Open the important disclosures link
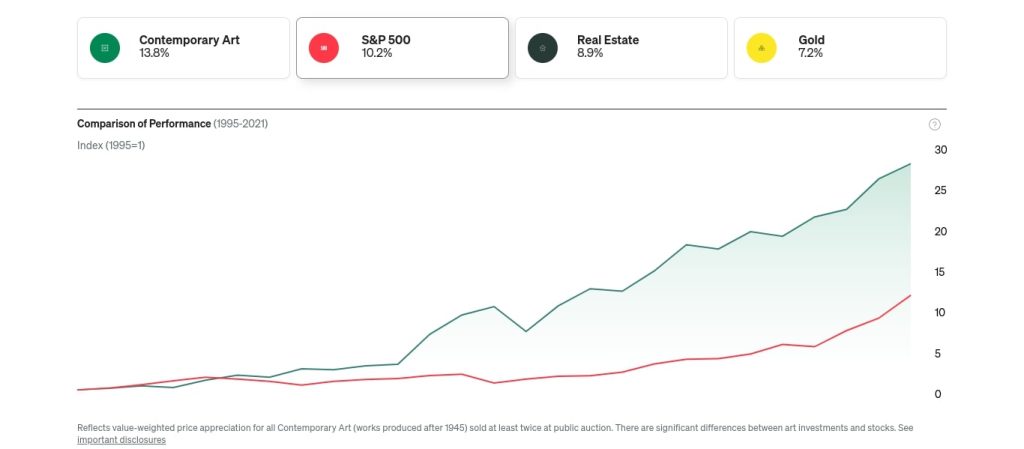This screenshot has height=449, width=1024. [121, 440]
